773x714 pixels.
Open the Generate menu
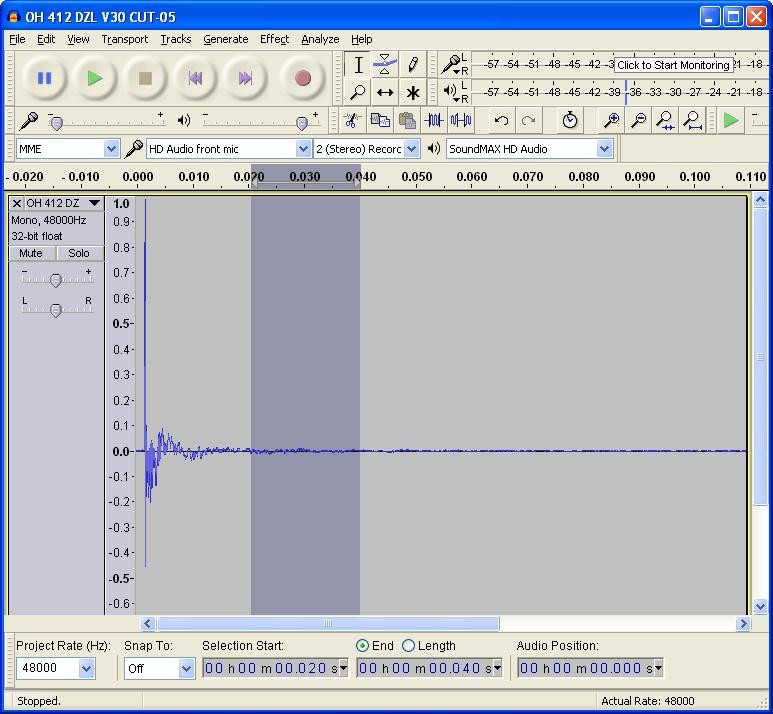(226, 39)
